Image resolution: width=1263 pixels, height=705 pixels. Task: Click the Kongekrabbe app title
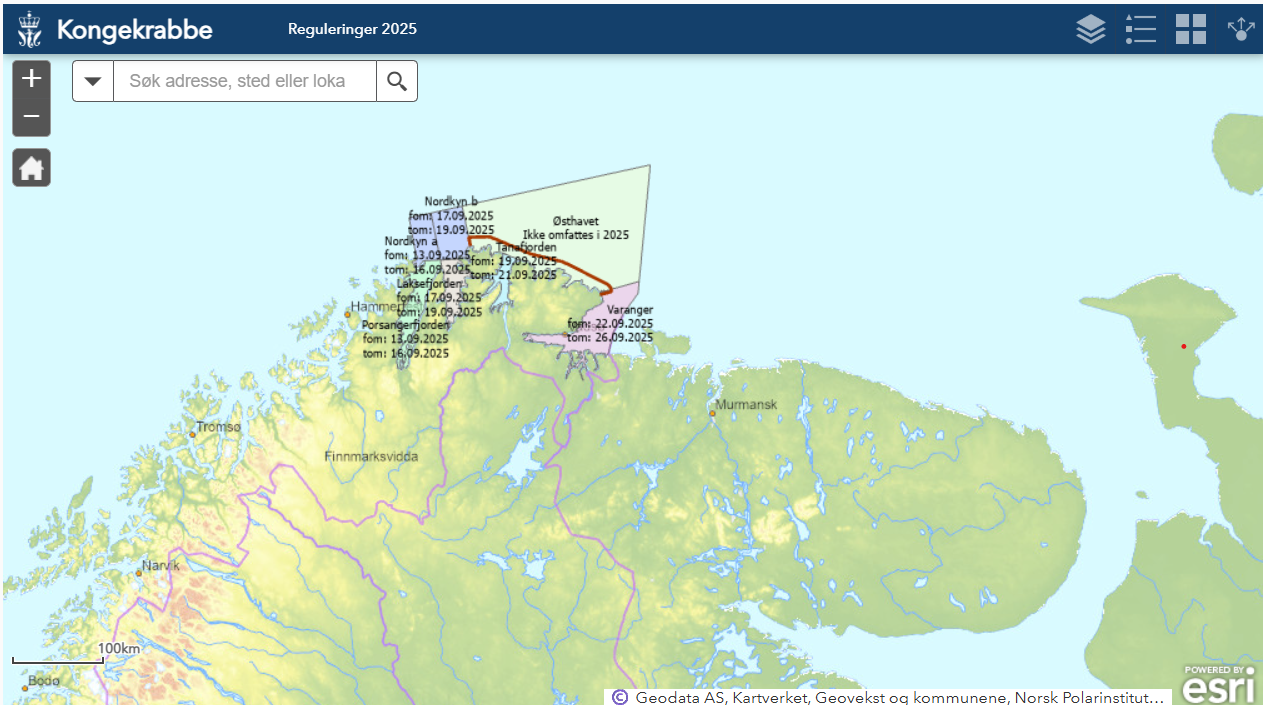click(x=134, y=29)
